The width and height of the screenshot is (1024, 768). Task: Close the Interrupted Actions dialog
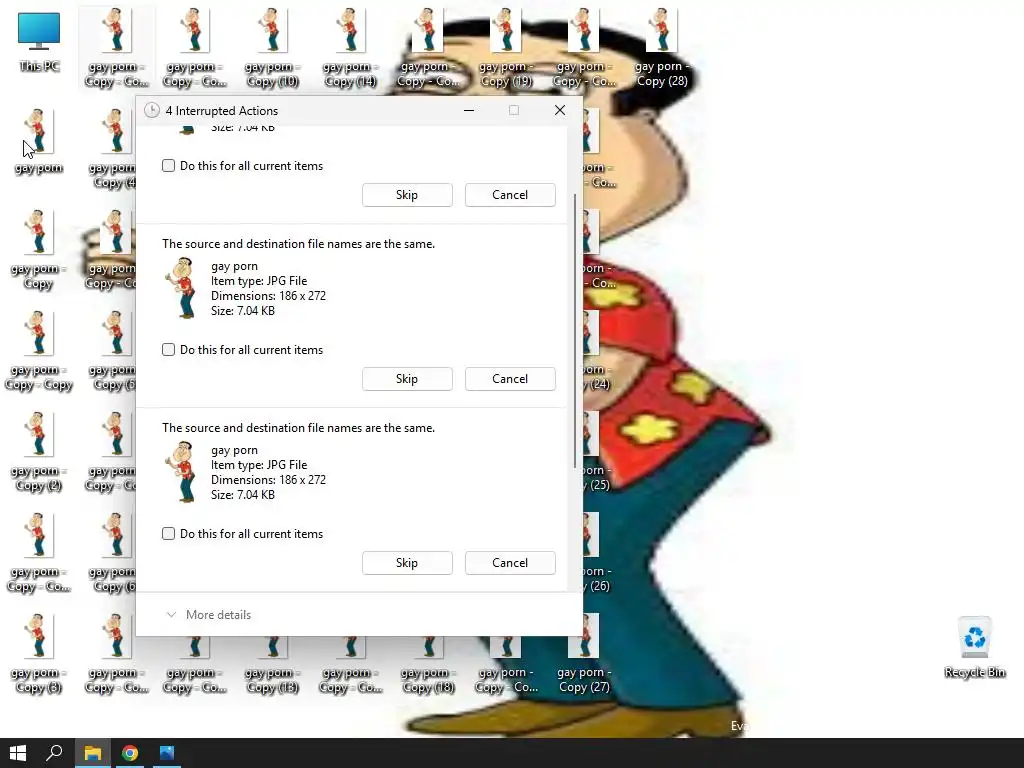[560, 110]
